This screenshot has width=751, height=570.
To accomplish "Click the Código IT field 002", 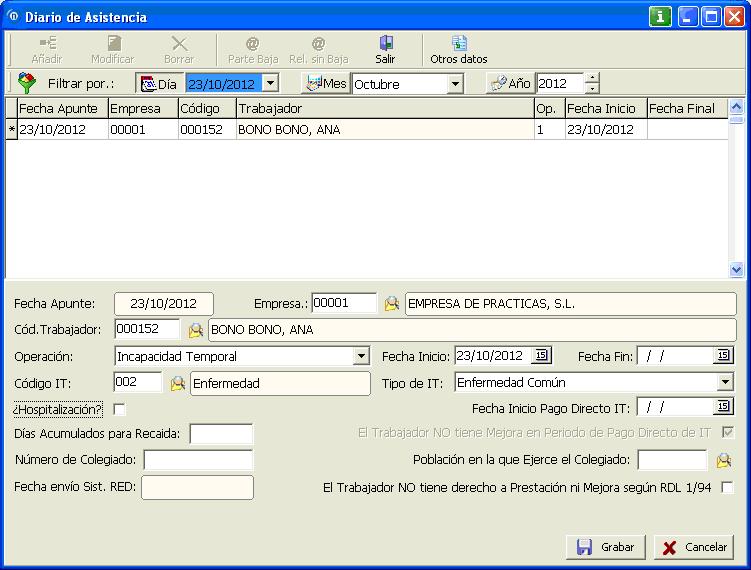I will 138,382.
